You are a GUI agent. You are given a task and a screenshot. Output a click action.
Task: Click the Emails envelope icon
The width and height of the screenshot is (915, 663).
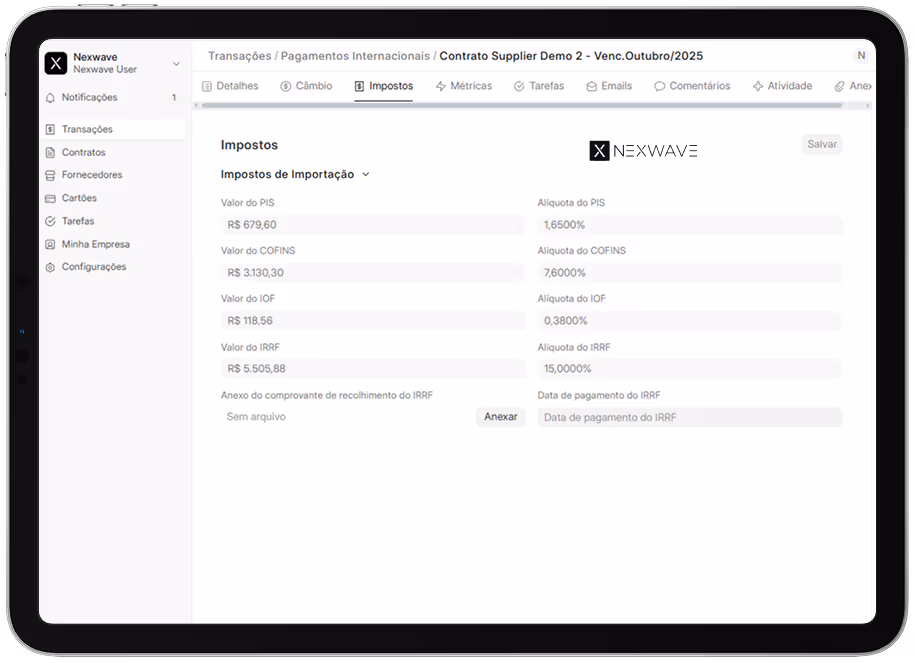(x=592, y=86)
